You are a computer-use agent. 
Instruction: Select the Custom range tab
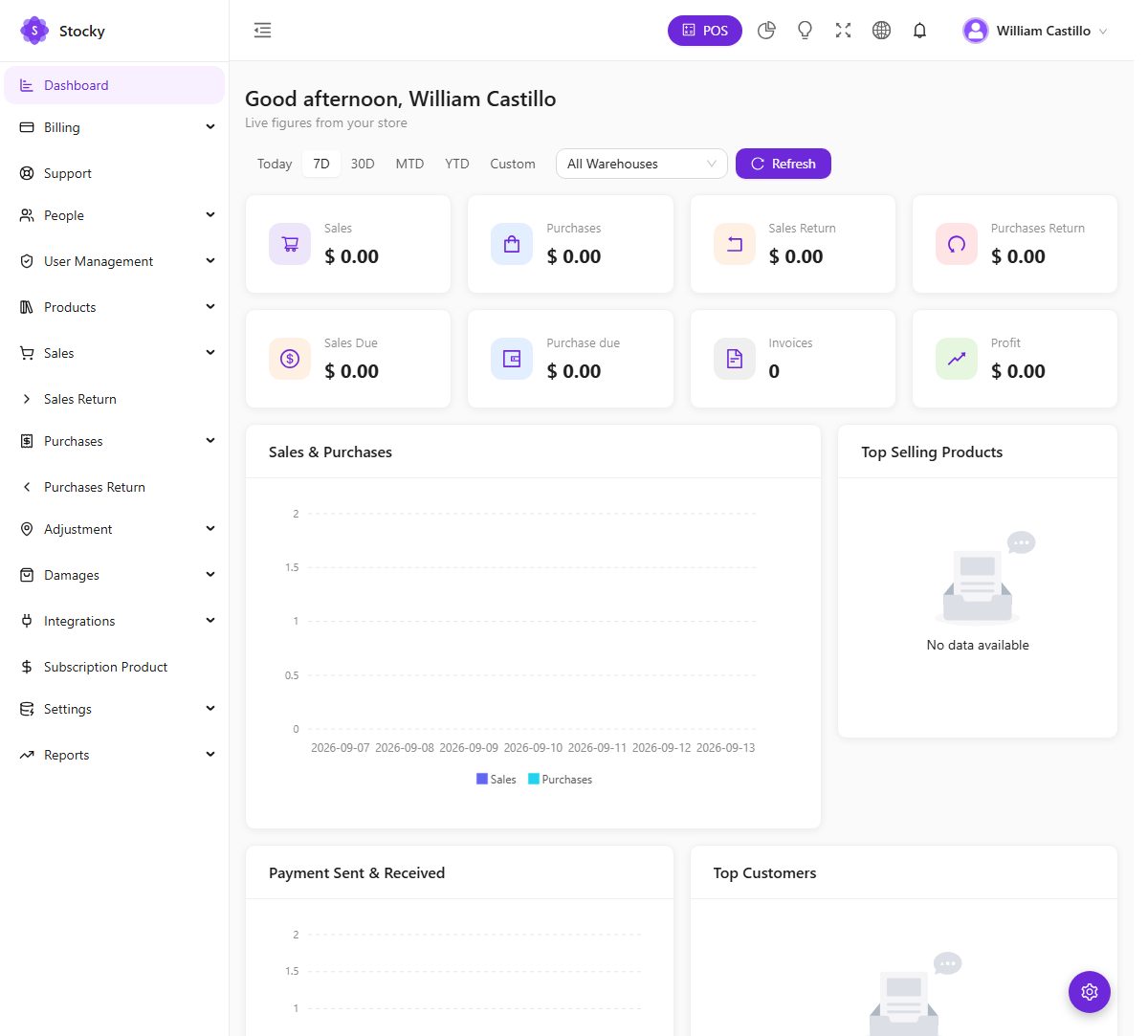tap(513, 164)
